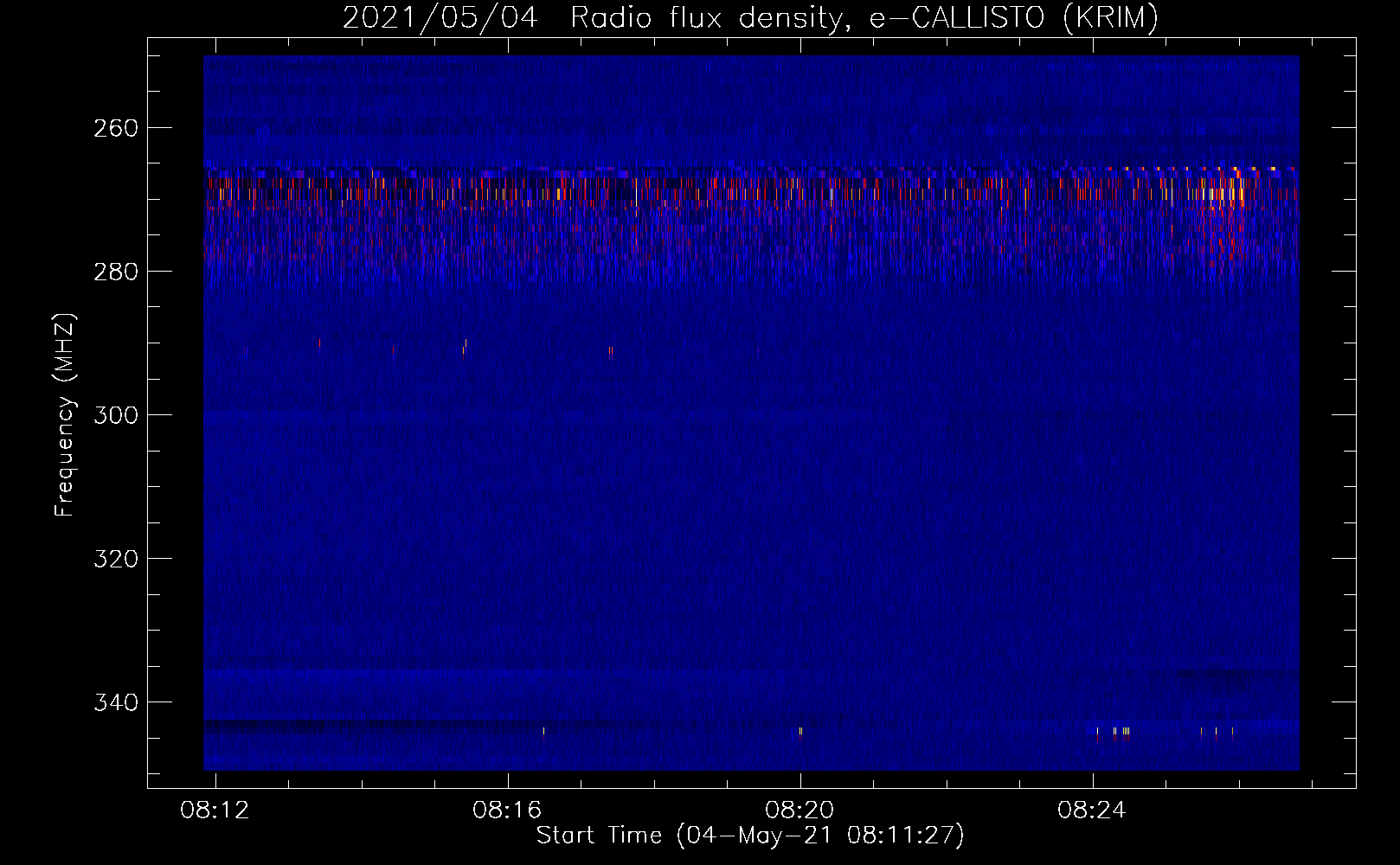
Task: Click the 'Start Time (04-May-21 08:11:27)' label
Action: [750, 836]
